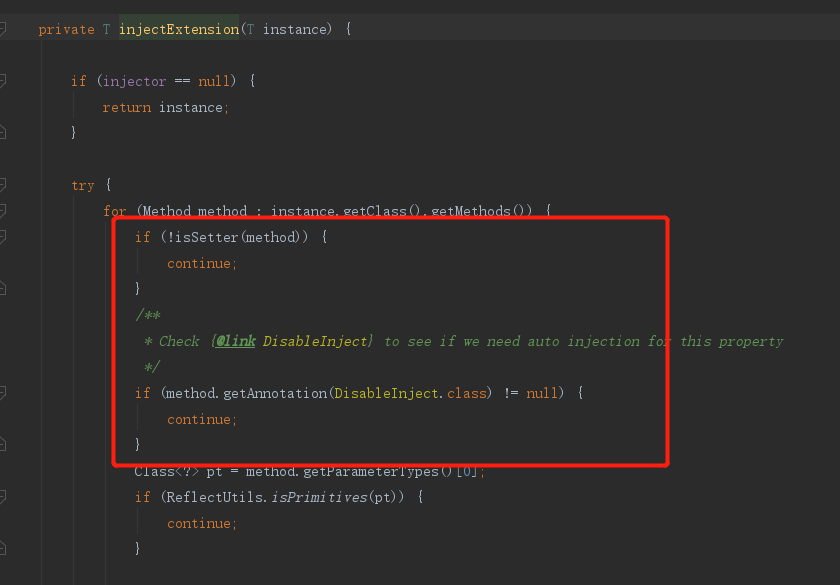Click the 'private' keyword

tap(66, 29)
